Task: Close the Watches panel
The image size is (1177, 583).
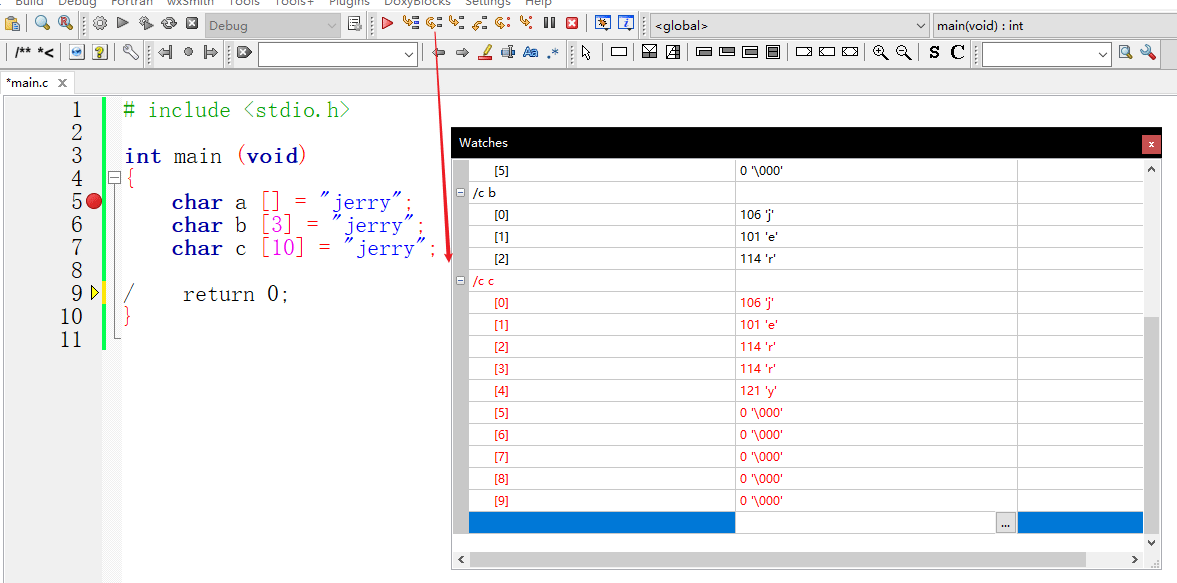Action: click(x=1151, y=144)
